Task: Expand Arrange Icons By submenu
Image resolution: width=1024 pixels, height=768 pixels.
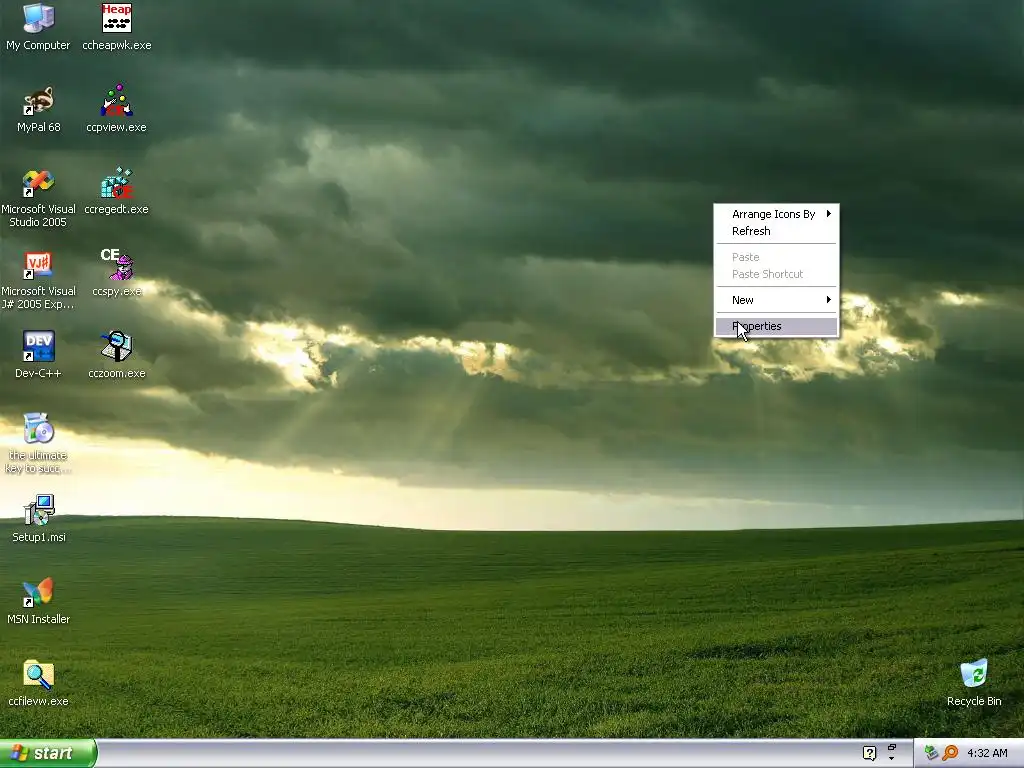Action: (x=776, y=214)
